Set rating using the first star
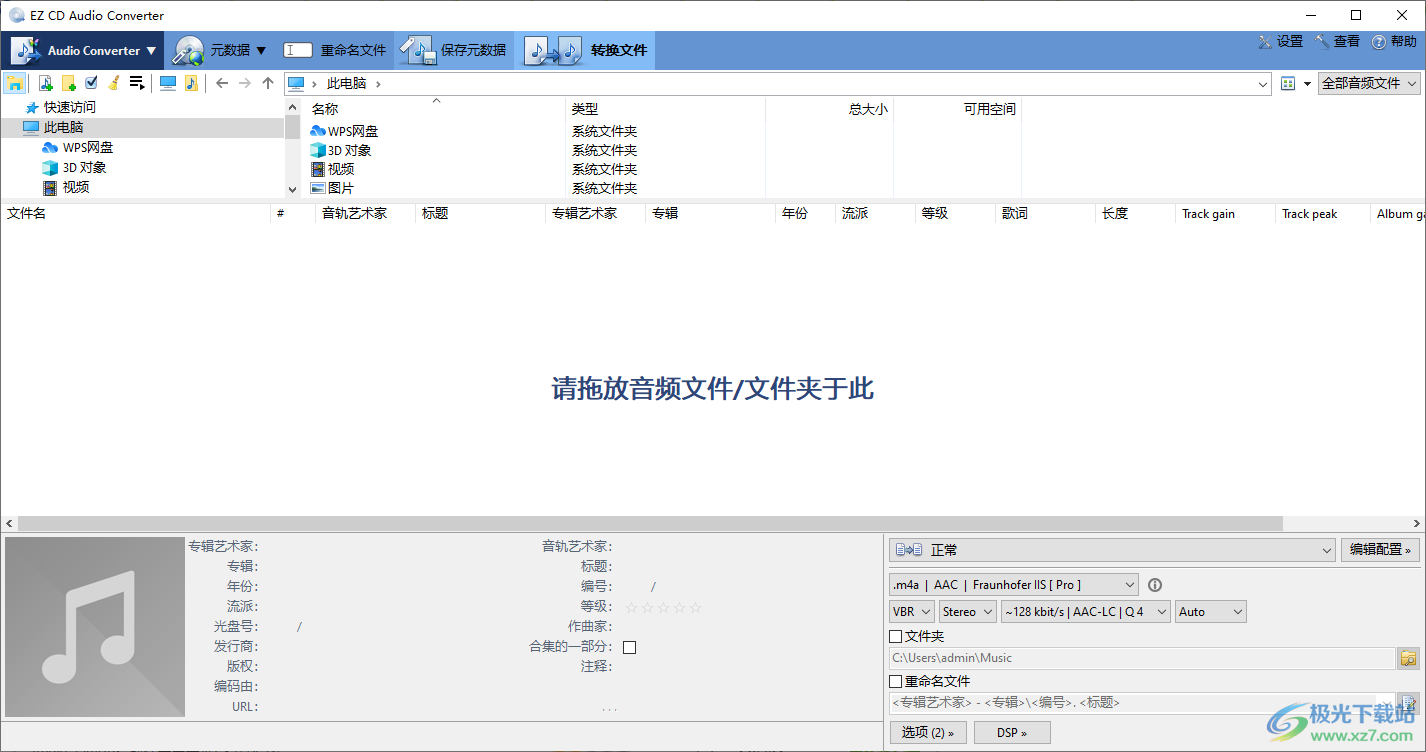 [x=631, y=607]
